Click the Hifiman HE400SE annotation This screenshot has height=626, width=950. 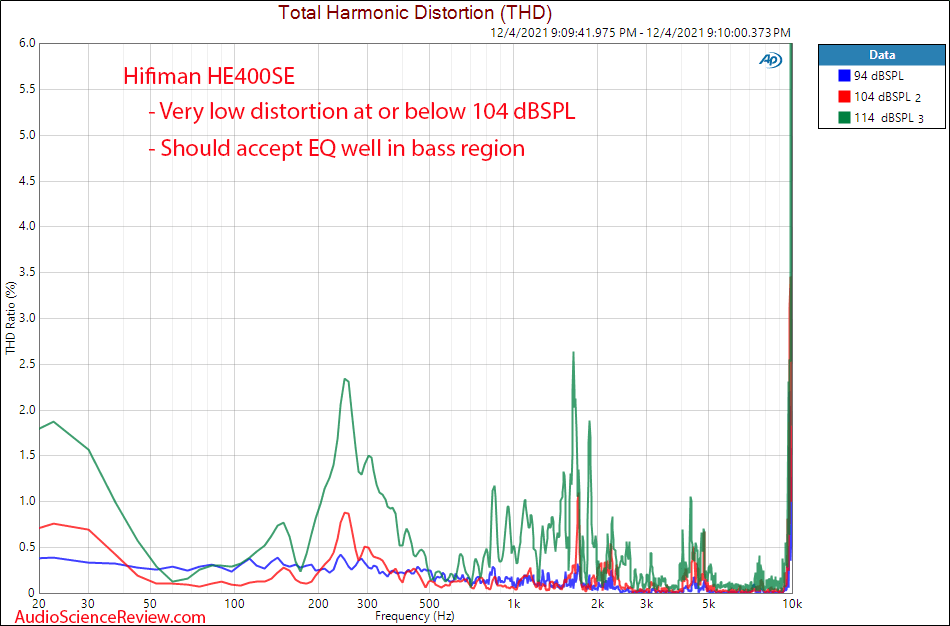pyautogui.click(x=209, y=76)
